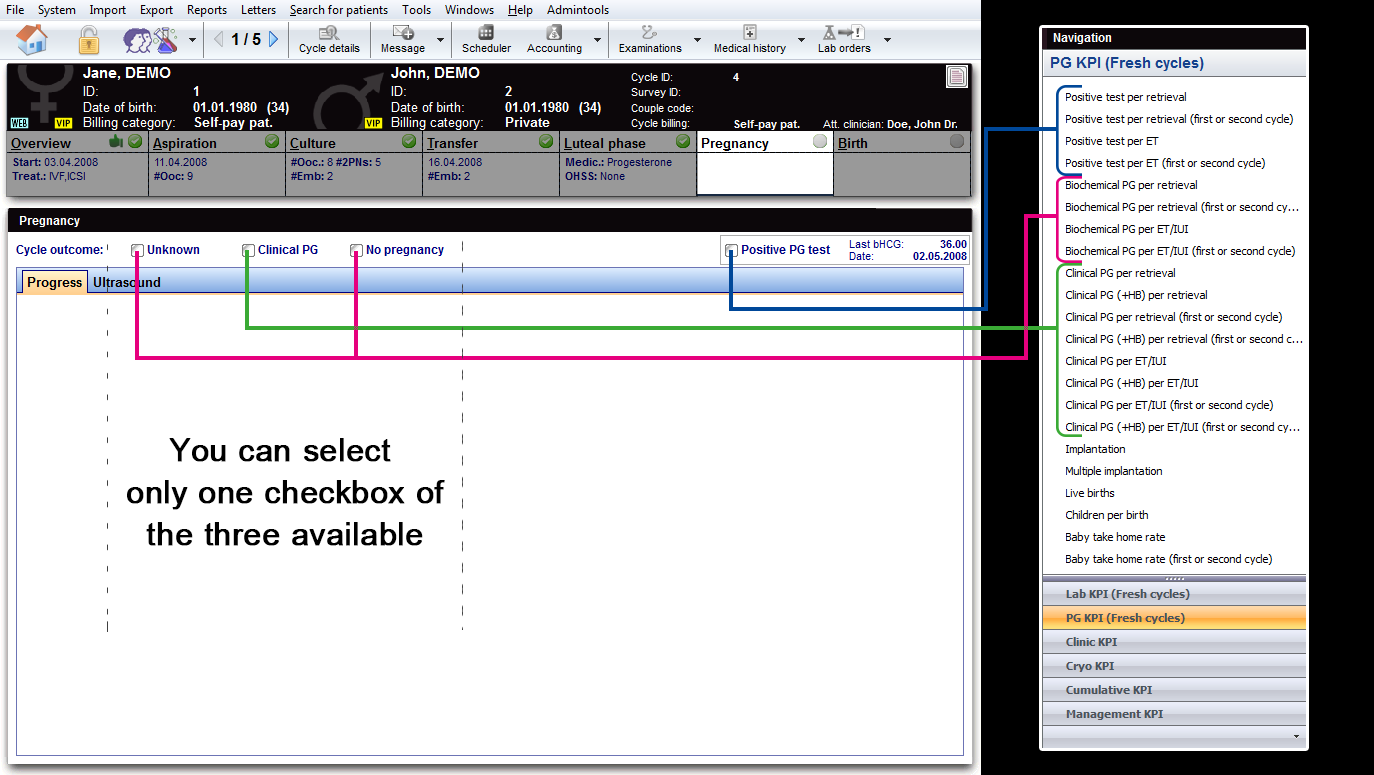This screenshot has width=1374, height=775.
Task: Check the Clinical PG box
Action: click(x=248, y=250)
